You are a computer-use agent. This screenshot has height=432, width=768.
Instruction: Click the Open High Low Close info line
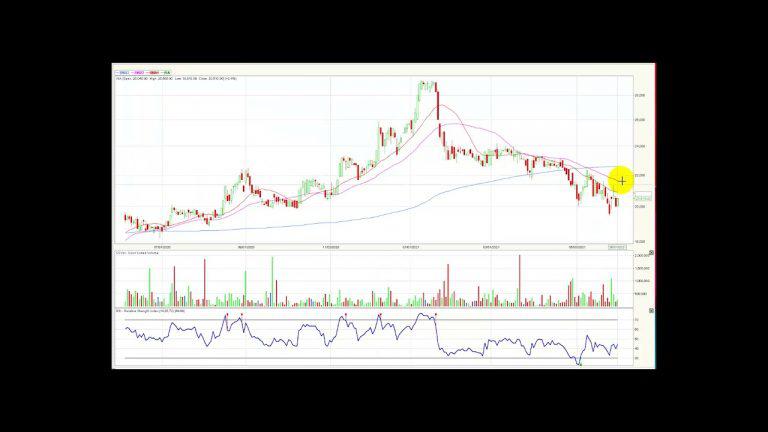coord(176,78)
